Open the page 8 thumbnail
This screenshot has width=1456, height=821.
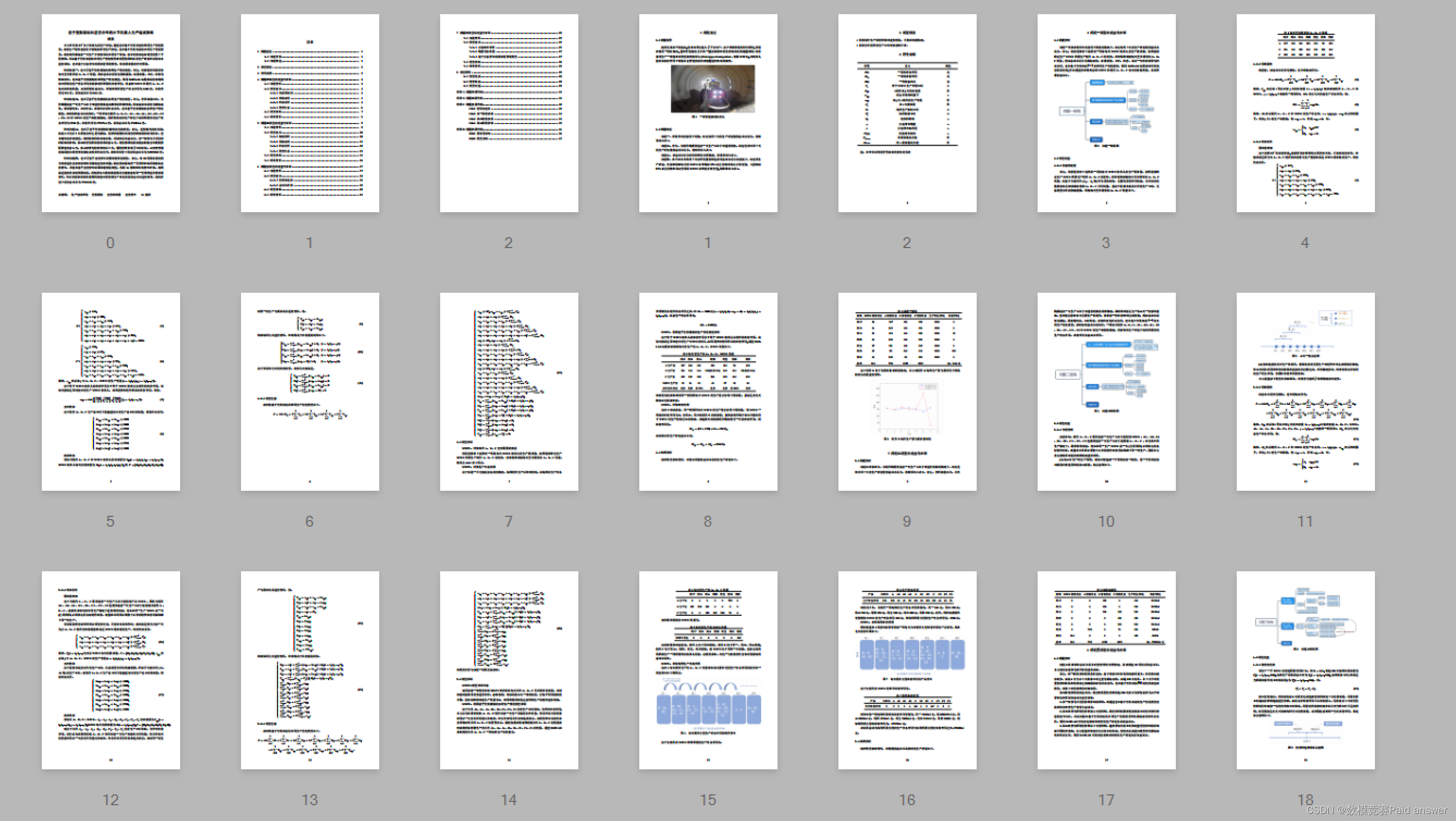point(708,391)
